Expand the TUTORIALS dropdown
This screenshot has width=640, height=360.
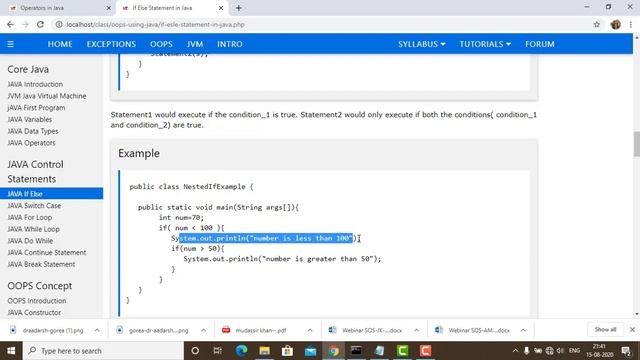pyautogui.click(x=485, y=44)
